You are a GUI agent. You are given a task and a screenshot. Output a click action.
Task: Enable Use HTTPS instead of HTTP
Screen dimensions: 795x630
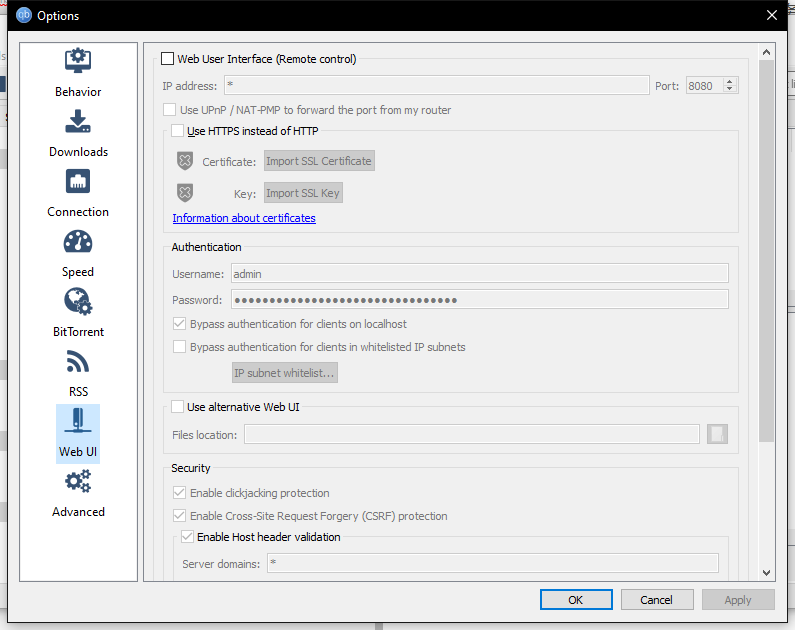pyautogui.click(x=177, y=131)
